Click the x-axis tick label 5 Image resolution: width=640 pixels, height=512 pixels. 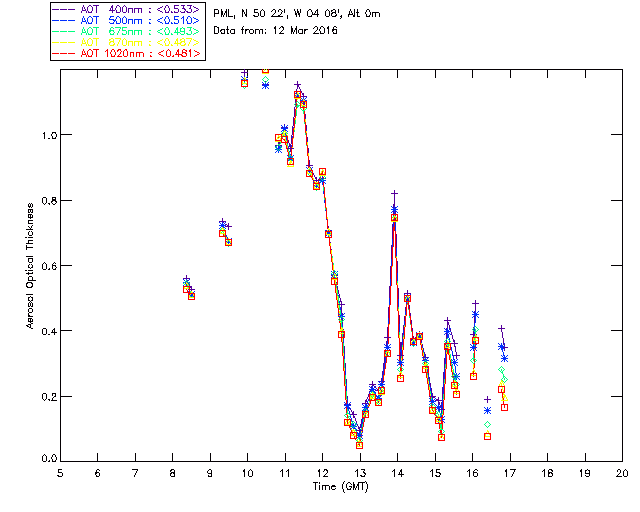60,473
